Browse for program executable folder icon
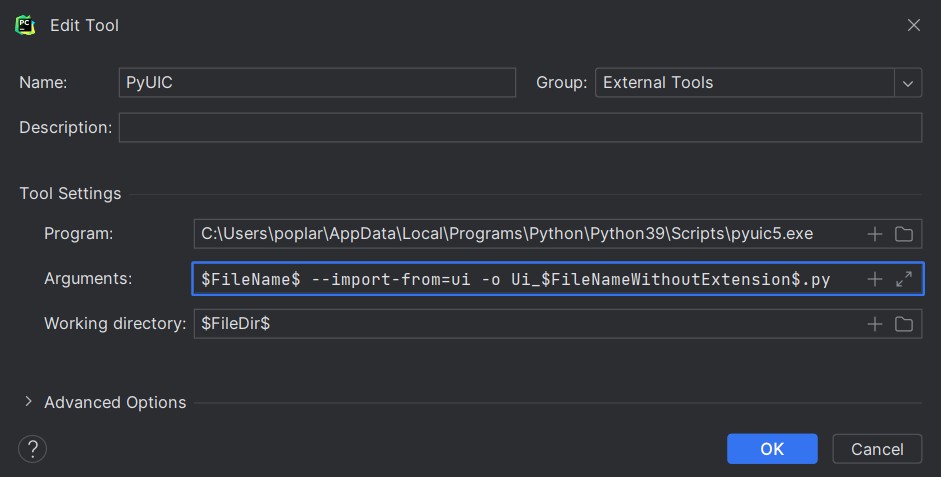The image size is (941, 477). (x=904, y=234)
